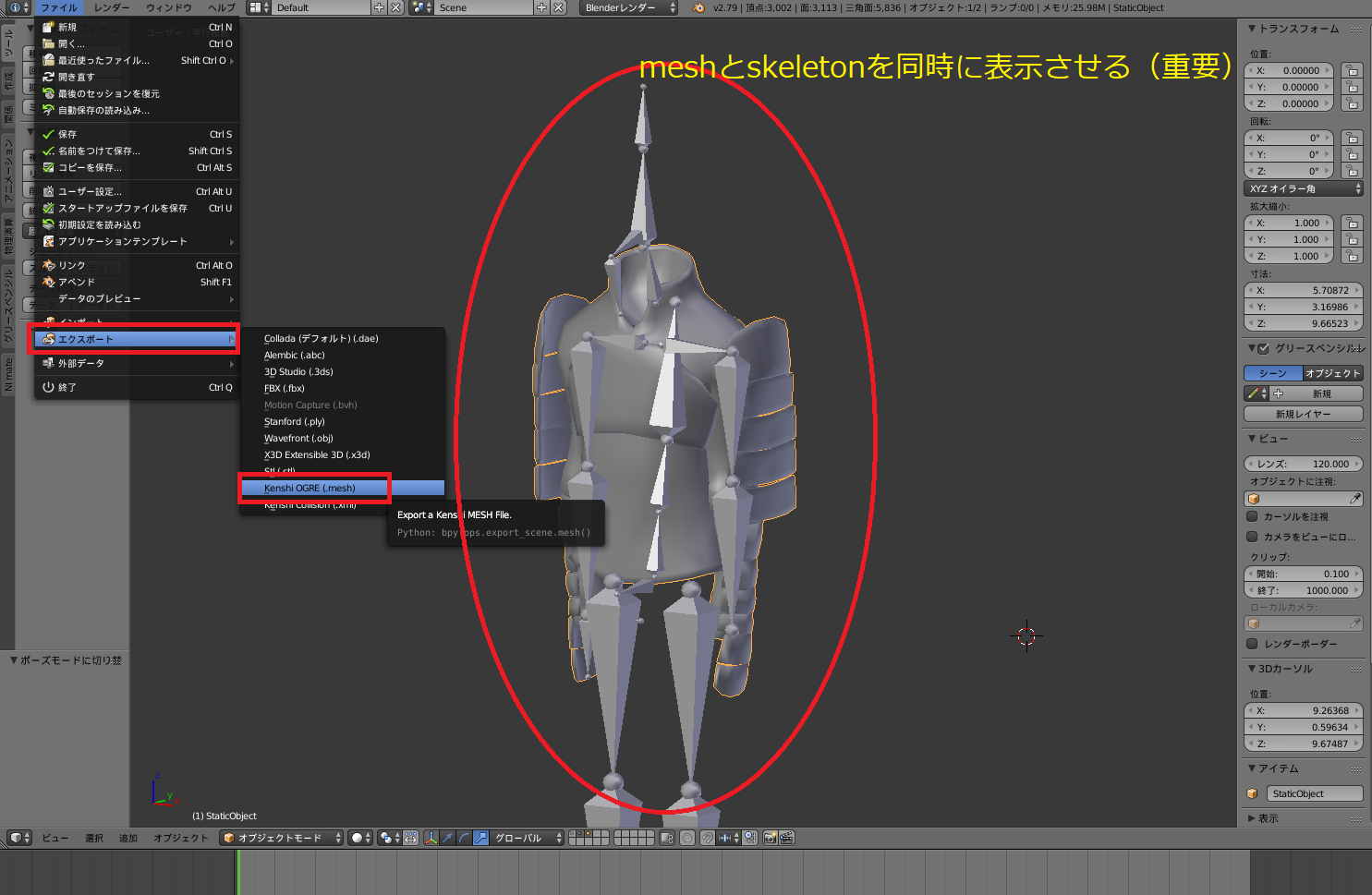Image resolution: width=1372 pixels, height=895 pixels.
Task: Open the 3D viewport 追加 menu
Action: [128, 838]
